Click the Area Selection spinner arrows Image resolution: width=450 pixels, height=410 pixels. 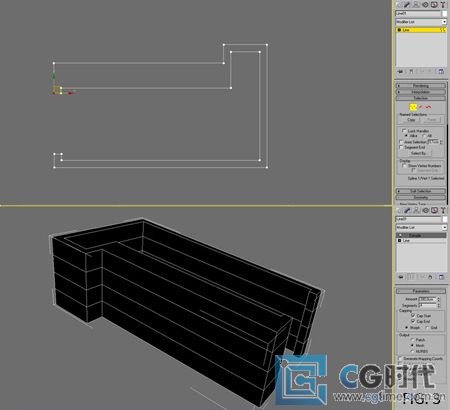(441, 142)
